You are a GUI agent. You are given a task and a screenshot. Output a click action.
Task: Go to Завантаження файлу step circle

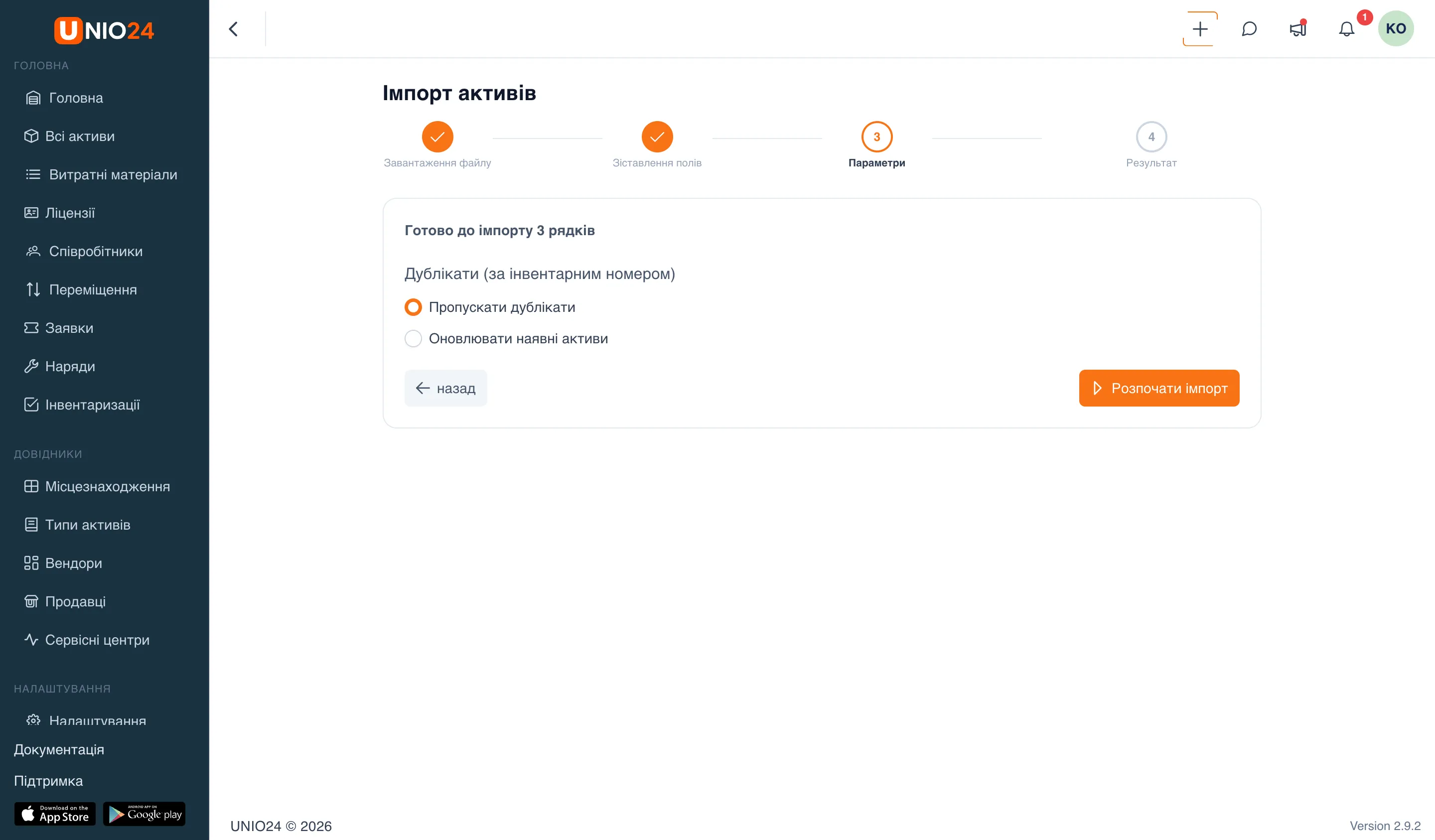(437, 137)
